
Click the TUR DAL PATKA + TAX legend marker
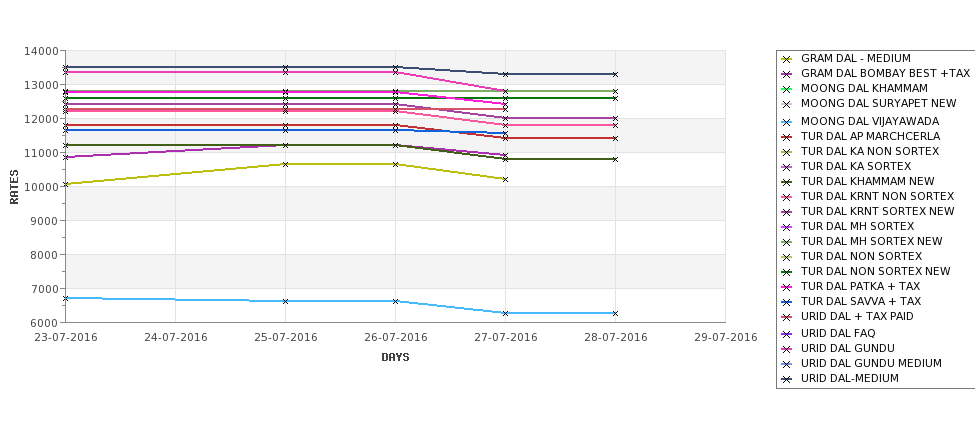pos(787,287)
